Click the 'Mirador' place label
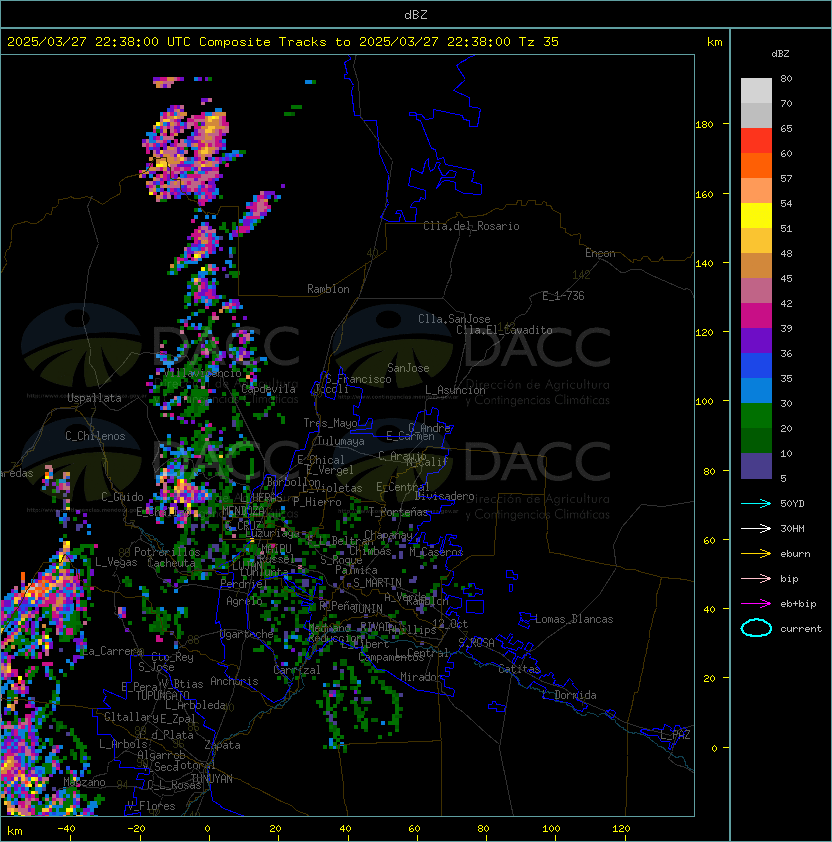The image size is (832, 842). tap(421, 677)
